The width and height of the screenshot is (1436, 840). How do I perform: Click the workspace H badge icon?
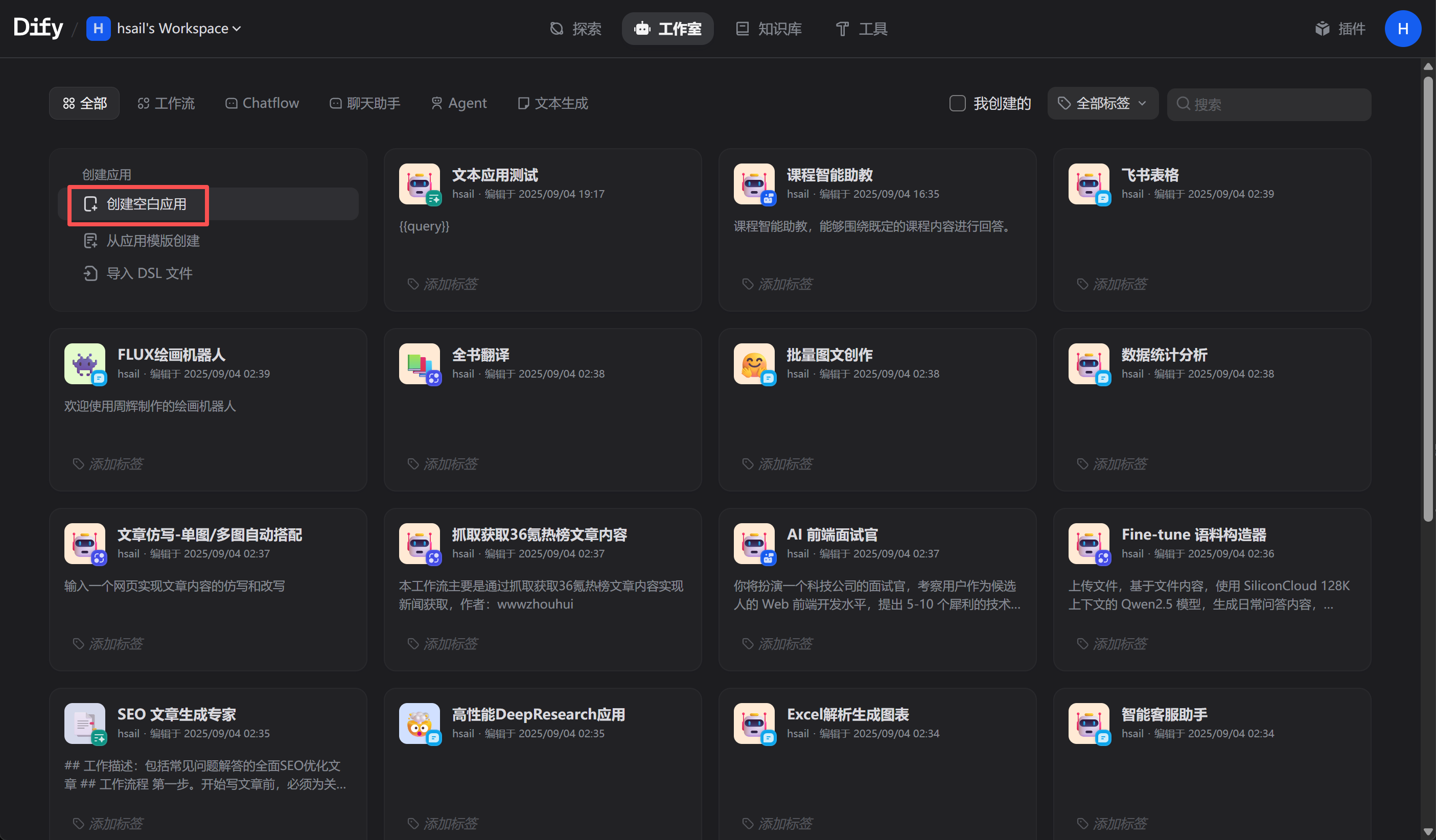coord(98,29)
